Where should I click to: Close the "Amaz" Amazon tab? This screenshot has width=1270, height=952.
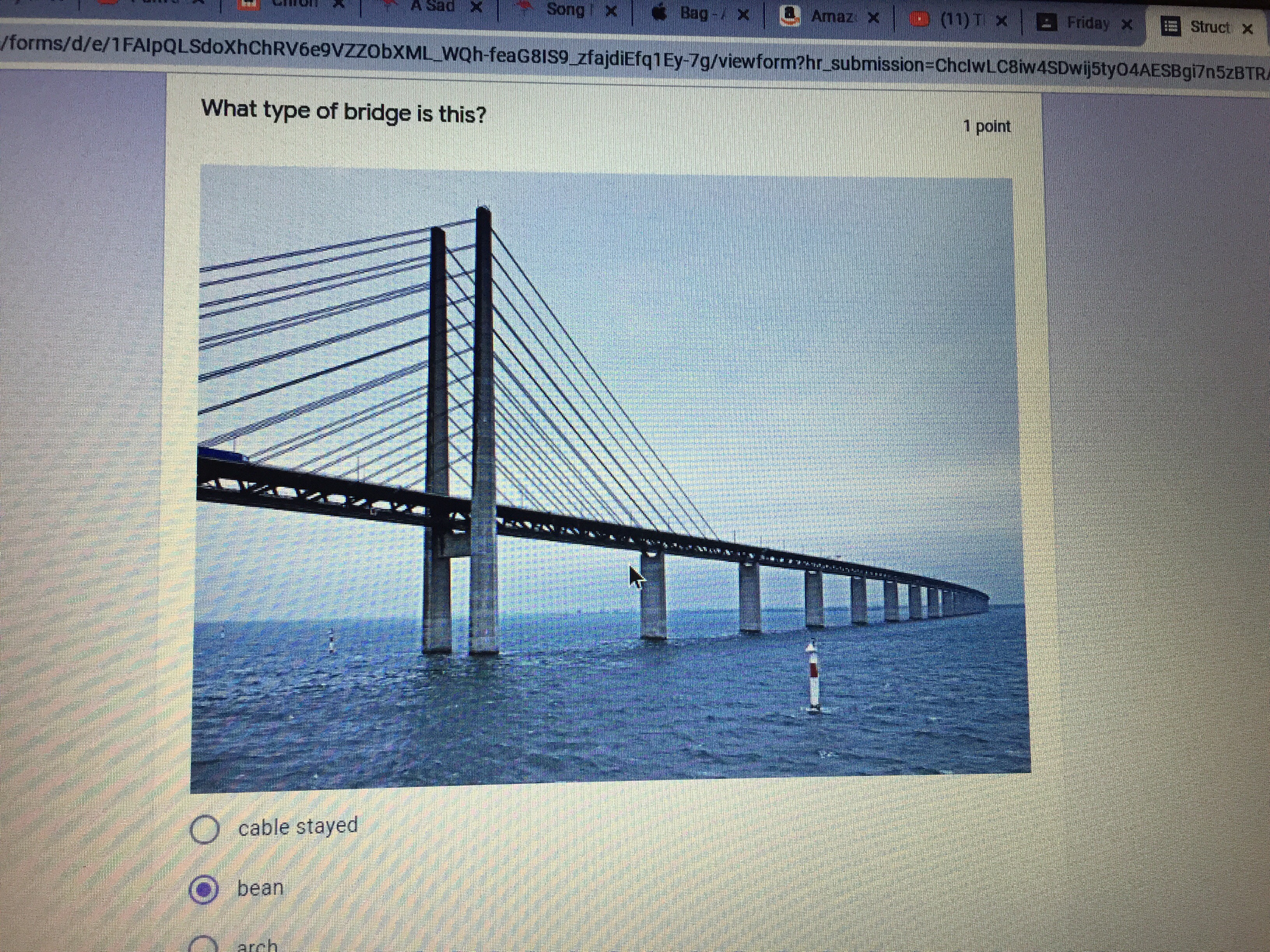click(873, 18)
